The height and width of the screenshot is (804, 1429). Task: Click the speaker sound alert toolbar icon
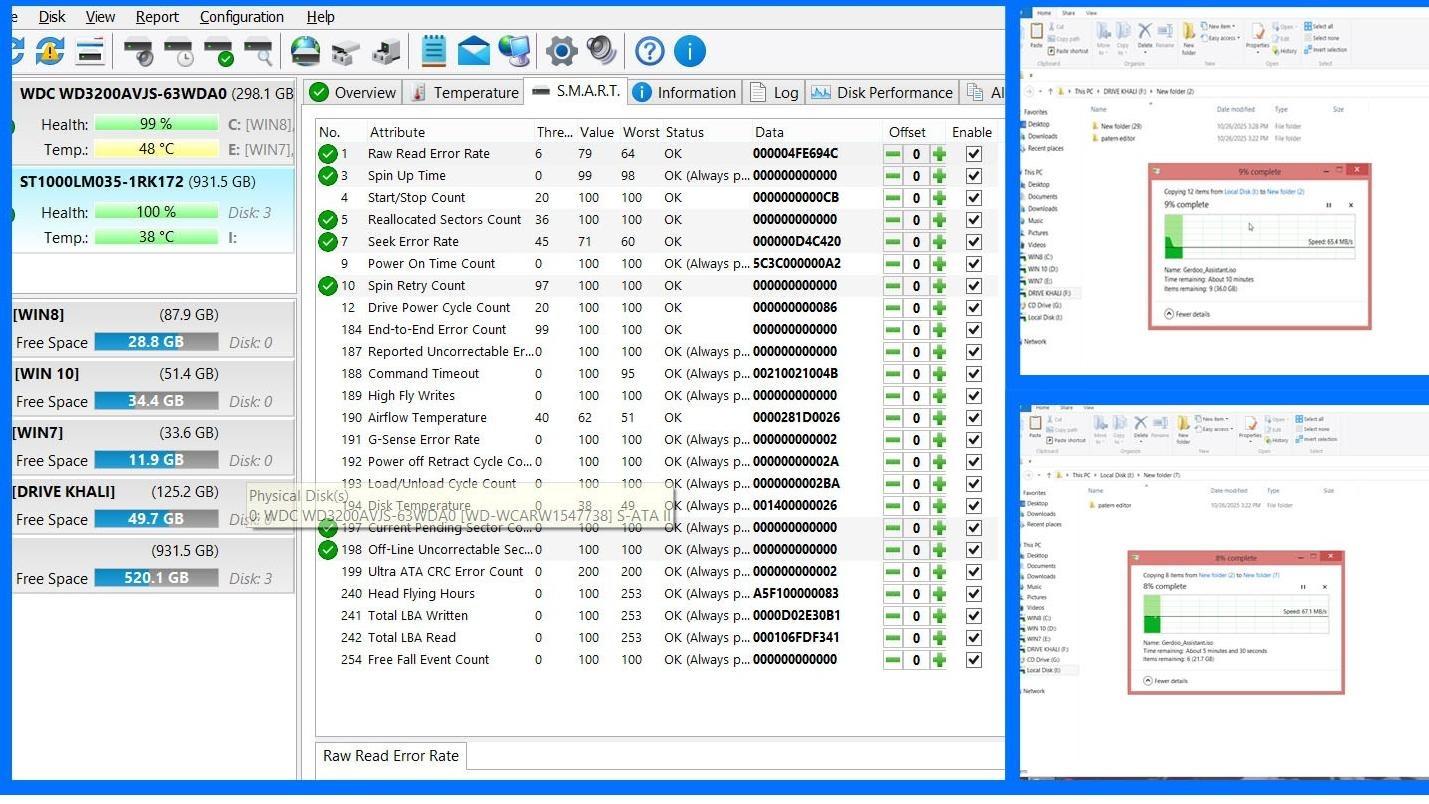click(601, 51)
